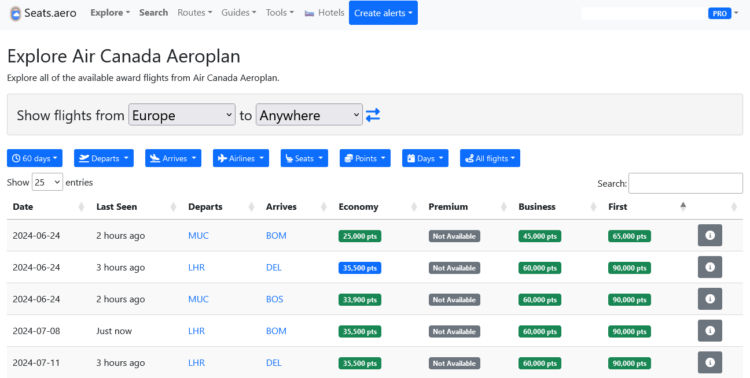Open the Seats filter dropdown

coord(304,158)
